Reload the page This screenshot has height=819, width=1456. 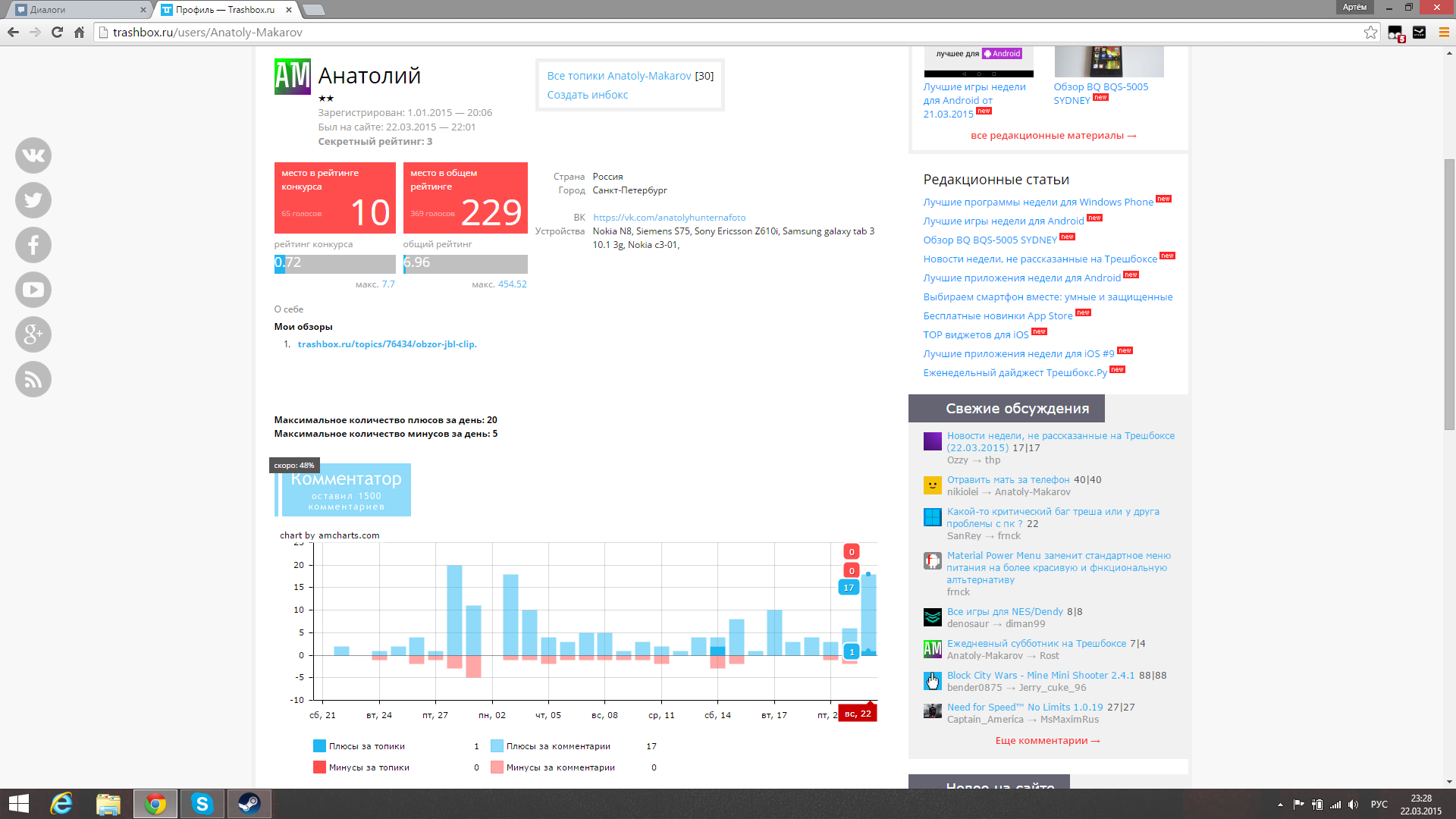coord(57,33)
